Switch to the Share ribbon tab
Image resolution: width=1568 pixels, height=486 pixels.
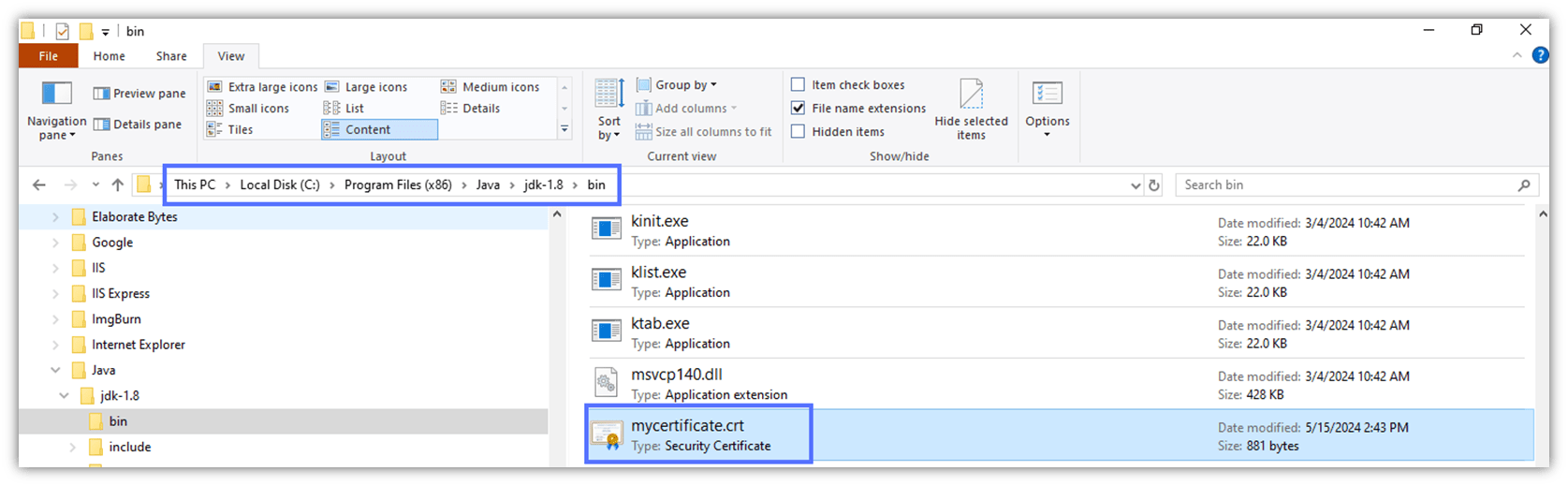coord(171,56)
